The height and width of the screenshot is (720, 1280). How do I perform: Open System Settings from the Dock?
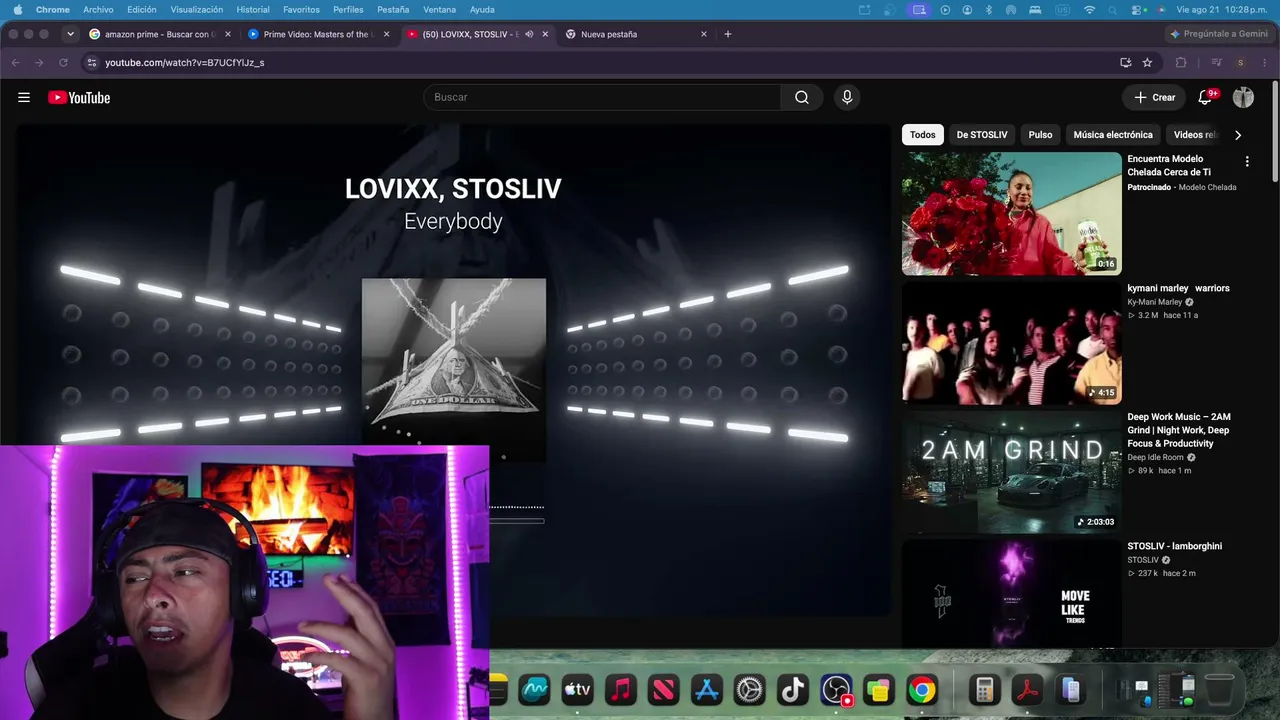point(750,689)
